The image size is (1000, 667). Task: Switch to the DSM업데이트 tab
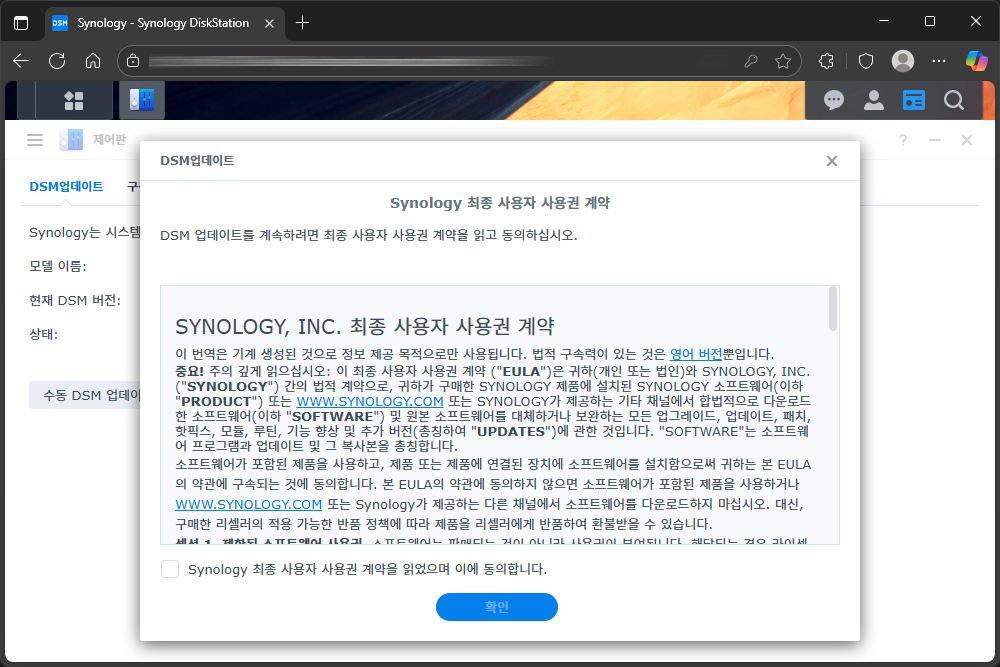point(66,186)
